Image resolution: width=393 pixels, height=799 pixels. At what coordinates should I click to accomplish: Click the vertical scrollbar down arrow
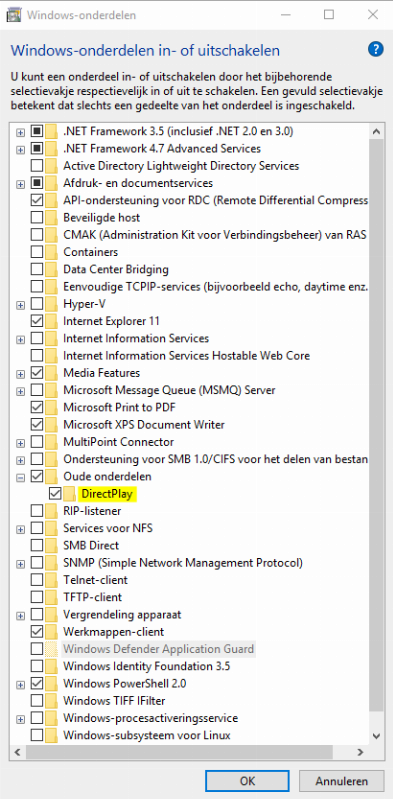pos(376,735)
